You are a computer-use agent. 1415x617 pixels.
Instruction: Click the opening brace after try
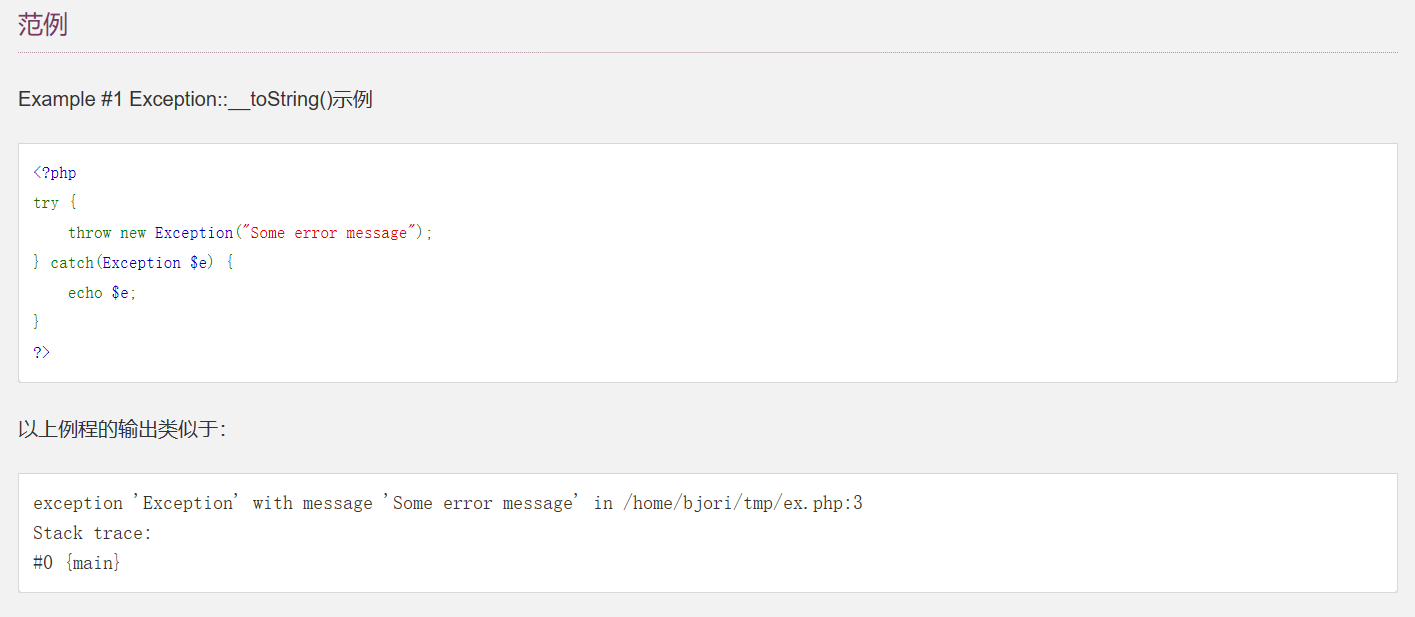(x=72, y=203)
